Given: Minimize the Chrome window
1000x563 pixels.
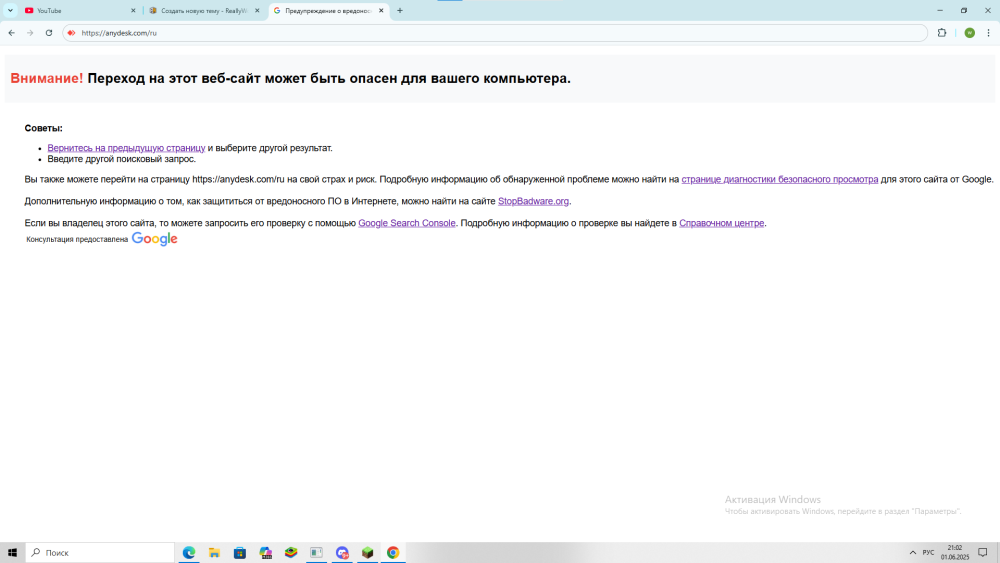Looking at the screenshot, I should [x=940, y=10].
